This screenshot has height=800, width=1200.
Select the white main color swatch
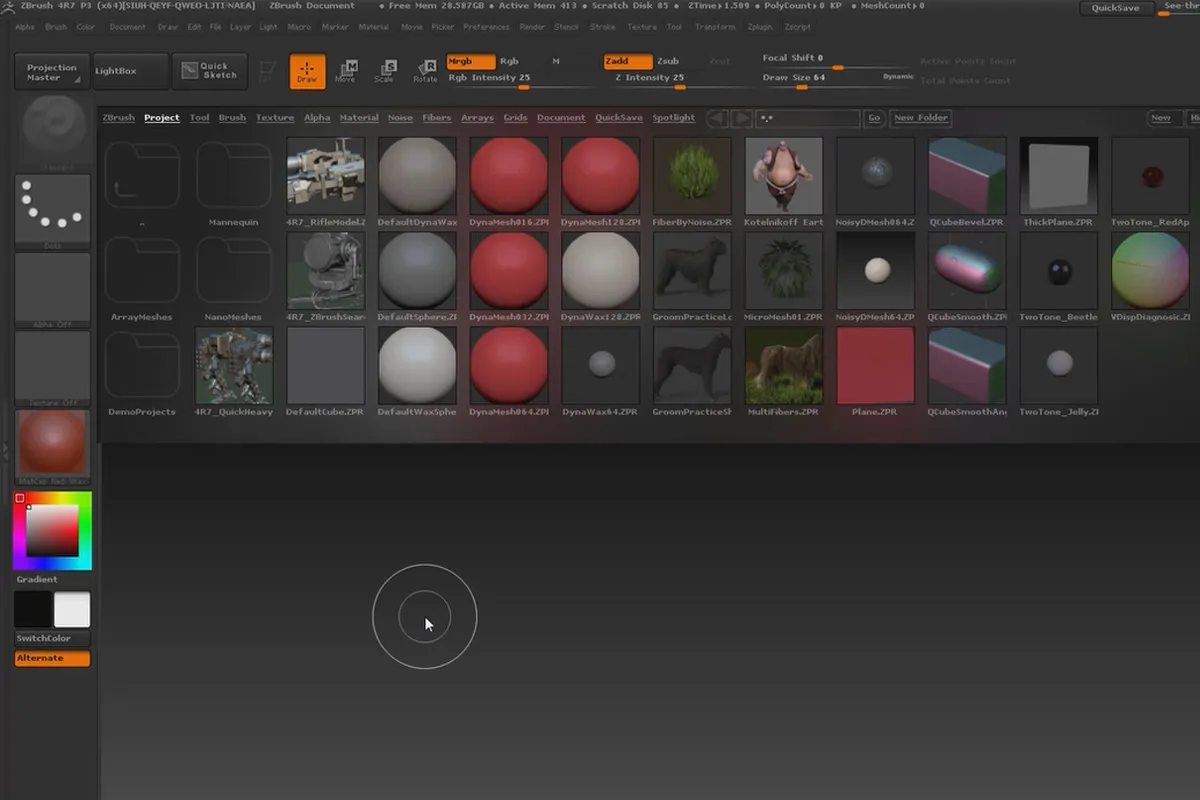point(72,610)
